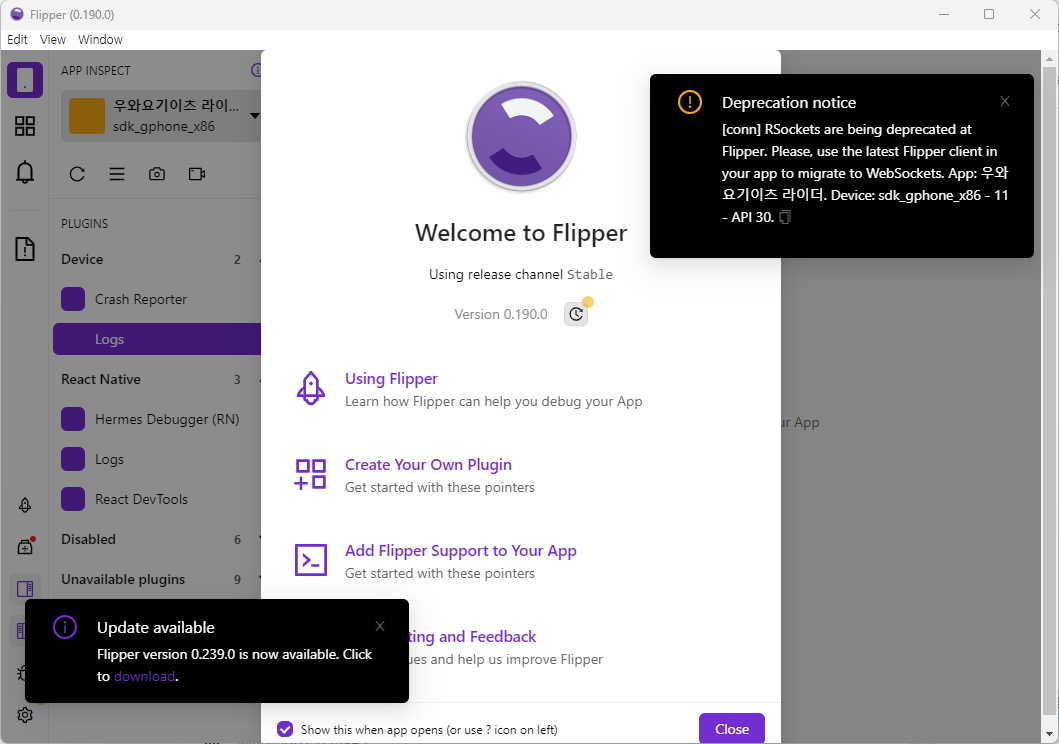Start screen recording with video icon
The width and height of the screenshot is (1059, 744).
point(197,174)
